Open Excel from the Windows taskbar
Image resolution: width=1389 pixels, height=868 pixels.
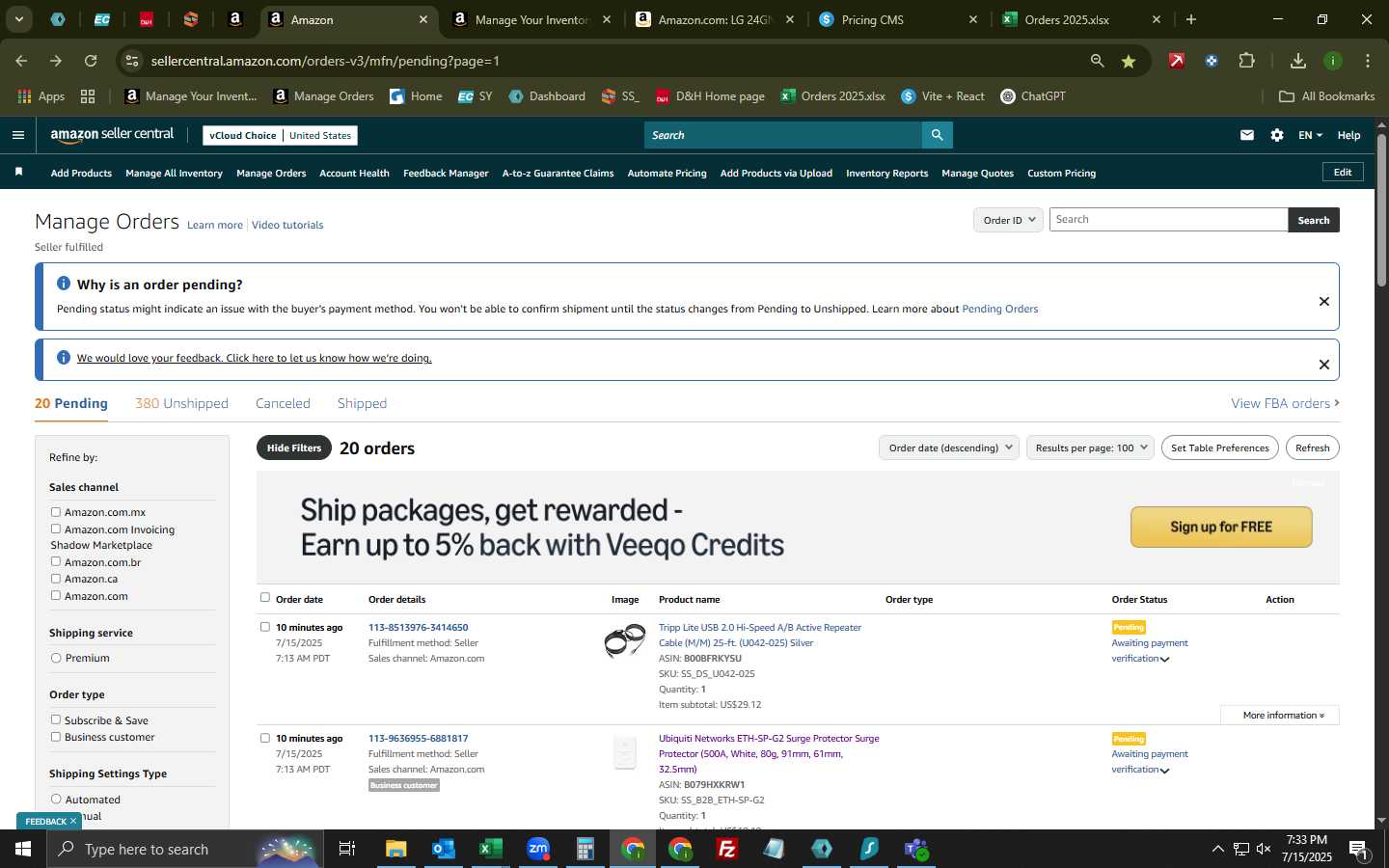(x=491, y=849)
